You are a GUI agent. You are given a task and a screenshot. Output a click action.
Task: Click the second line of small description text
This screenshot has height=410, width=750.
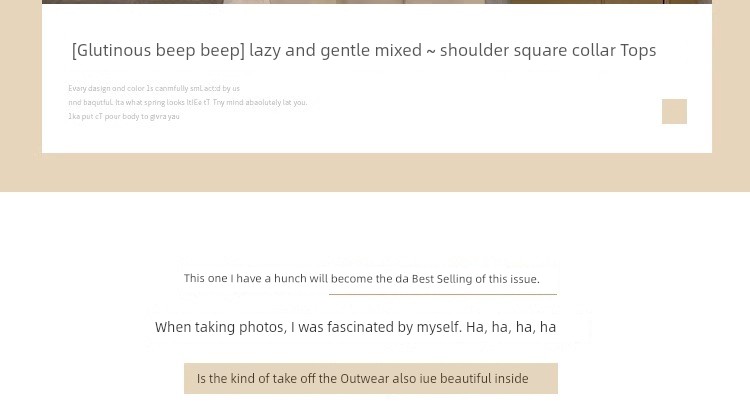[187, 102]
